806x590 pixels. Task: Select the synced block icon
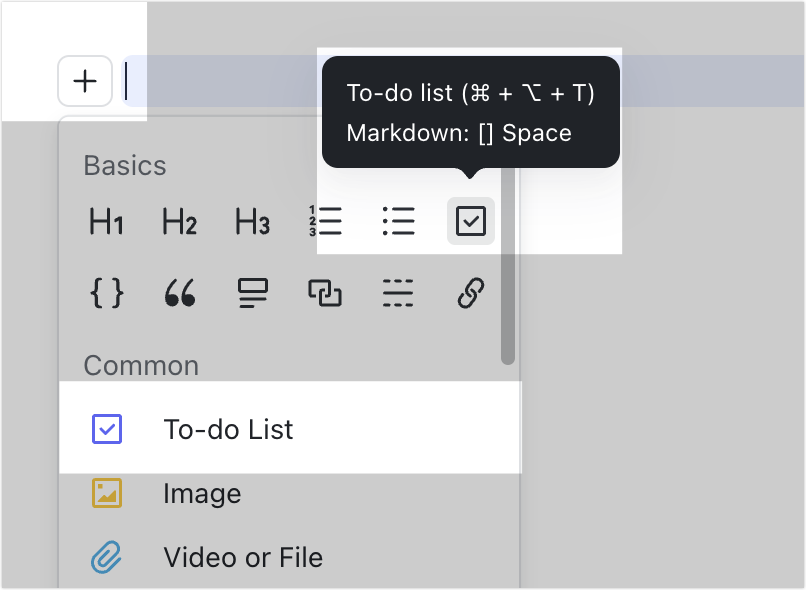[x=325, y=293]
